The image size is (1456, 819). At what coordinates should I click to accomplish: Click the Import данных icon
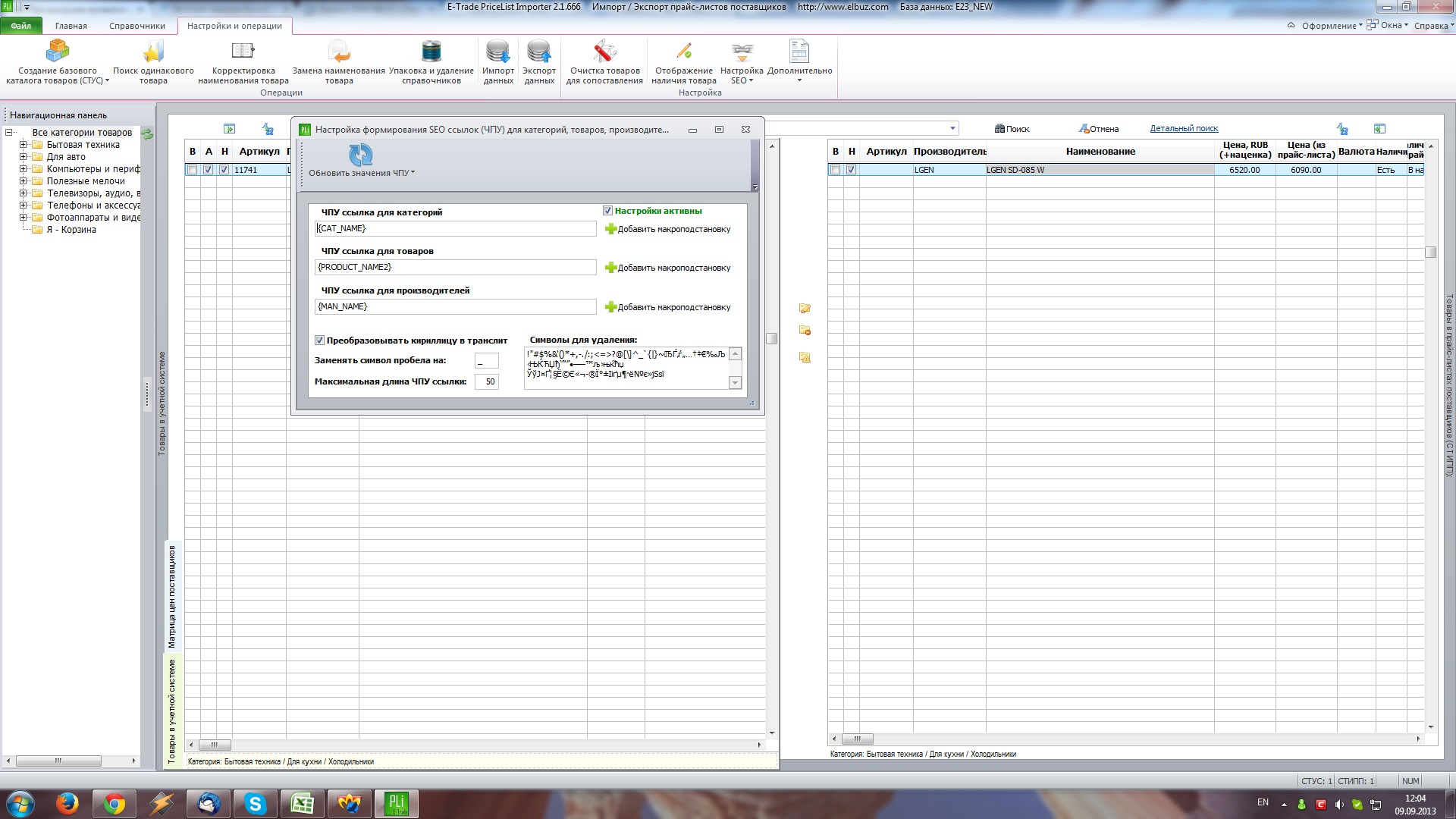498,51
